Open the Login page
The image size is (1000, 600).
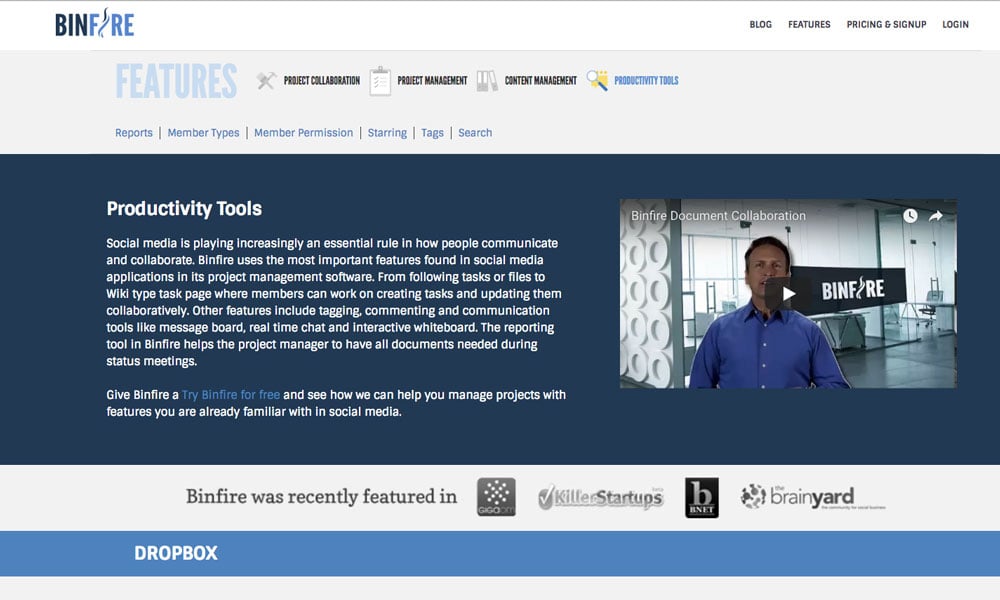(955, 24)
